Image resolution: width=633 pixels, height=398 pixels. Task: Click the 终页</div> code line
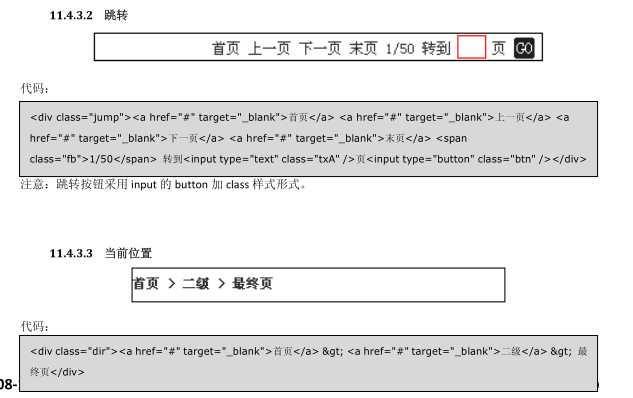point(57,372)
